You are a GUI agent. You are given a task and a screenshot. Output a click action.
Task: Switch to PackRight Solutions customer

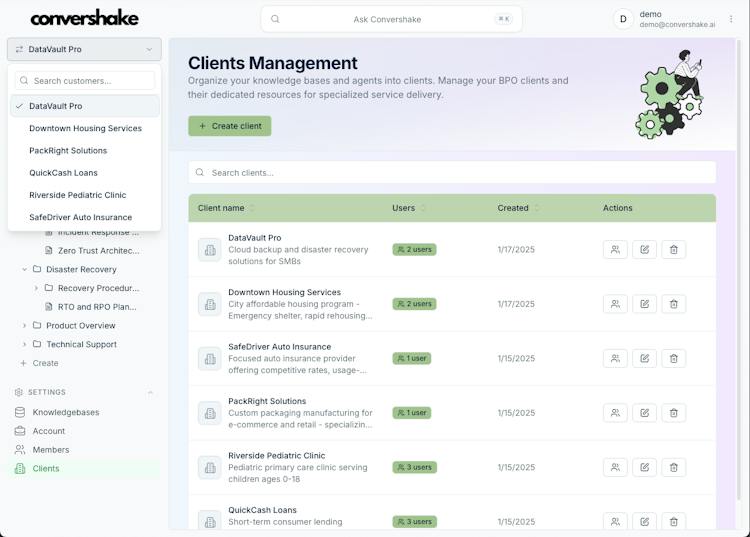pyautogui.click(x=85, y=151)
